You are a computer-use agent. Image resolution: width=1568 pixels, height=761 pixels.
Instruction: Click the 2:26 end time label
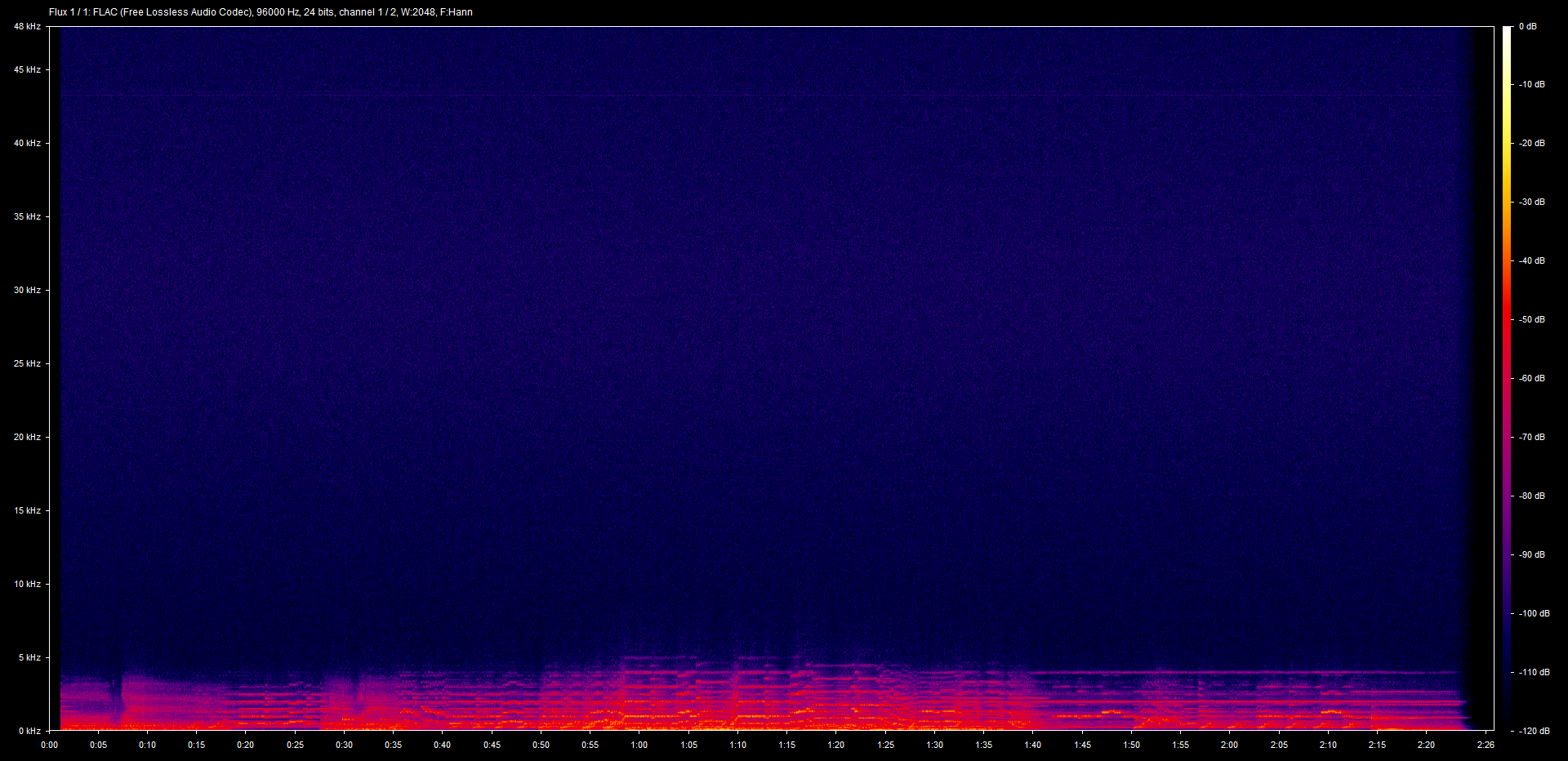click(1486, 745)
